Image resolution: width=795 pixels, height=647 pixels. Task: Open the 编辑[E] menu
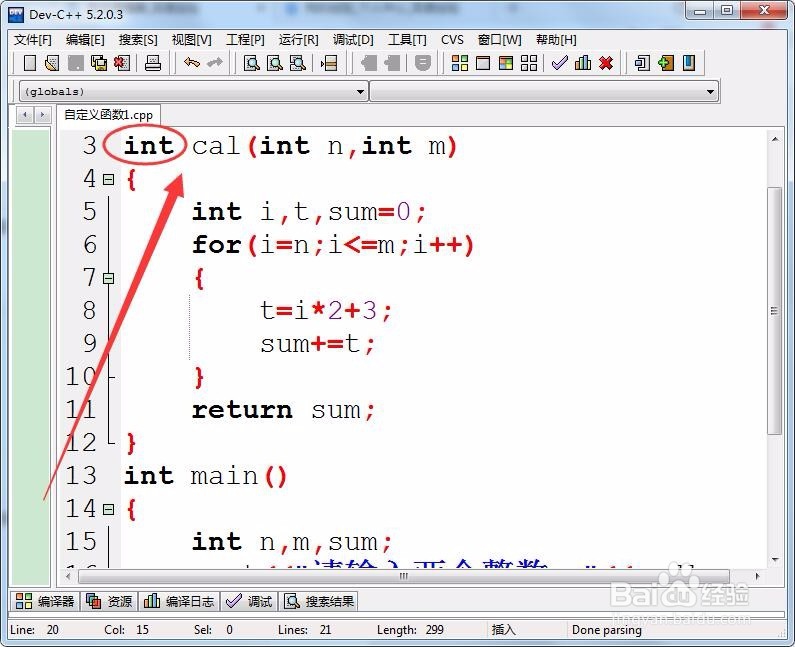(85, 40)
